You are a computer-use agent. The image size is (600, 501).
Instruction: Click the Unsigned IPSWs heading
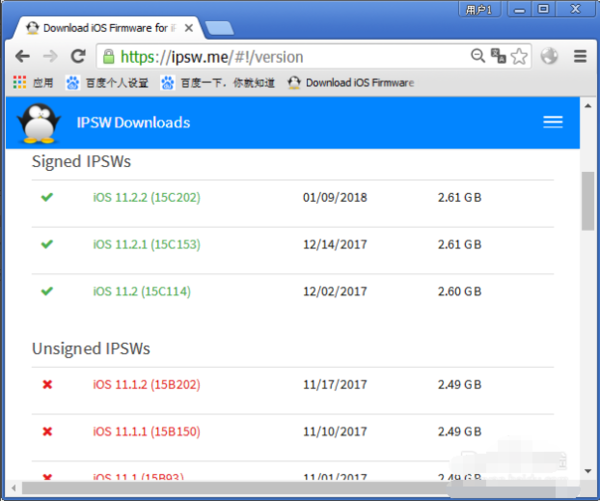[91, 349]
